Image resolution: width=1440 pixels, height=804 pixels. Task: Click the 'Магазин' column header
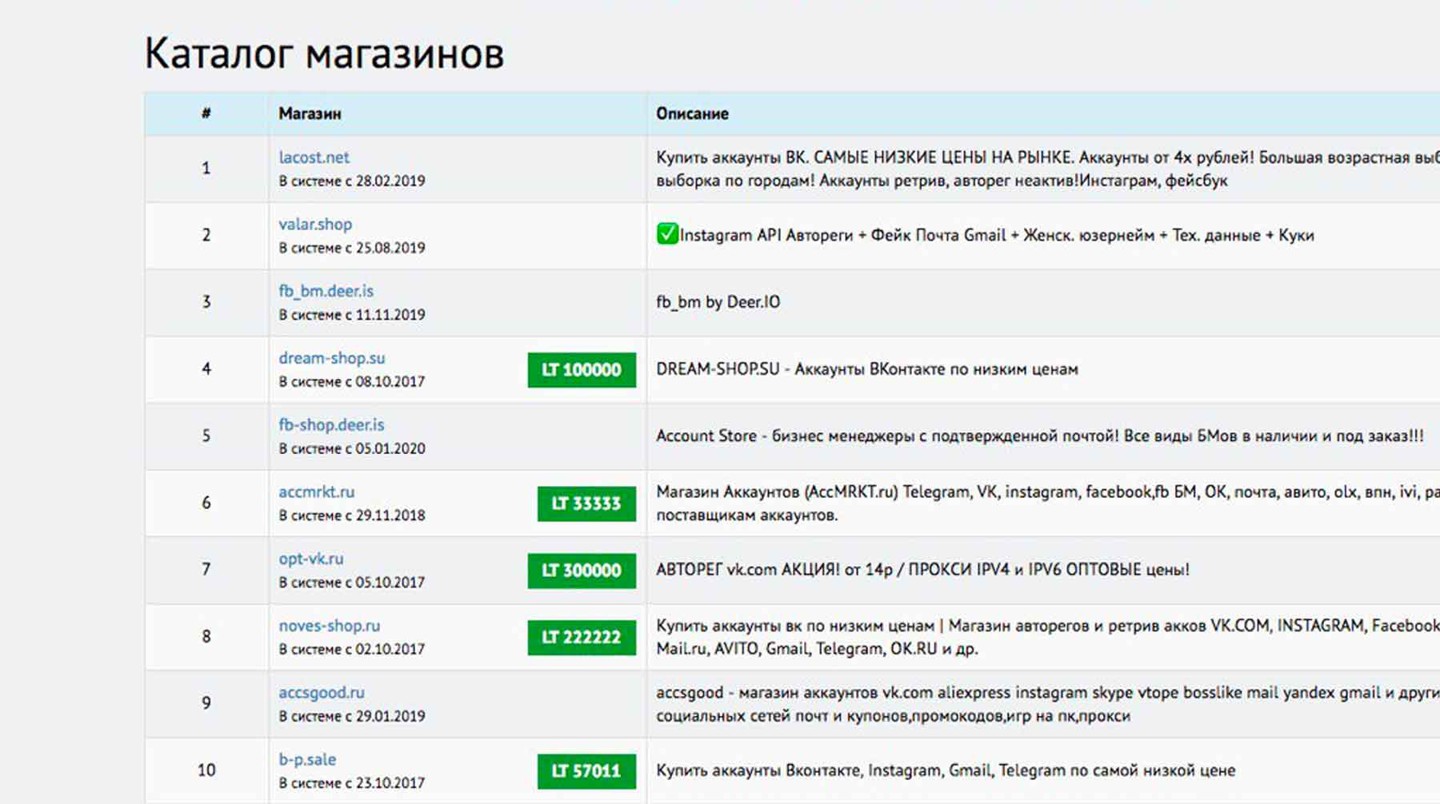click(310, 114)
